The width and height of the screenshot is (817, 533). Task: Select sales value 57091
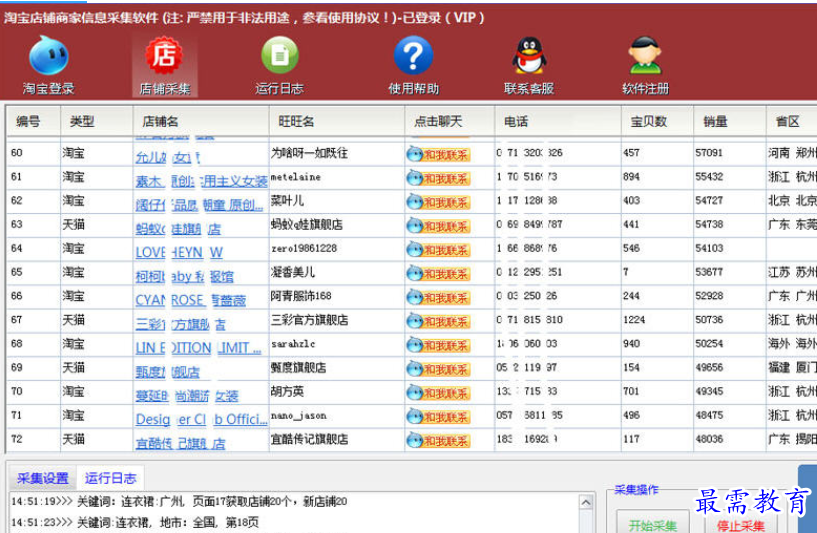click(709, 153)
